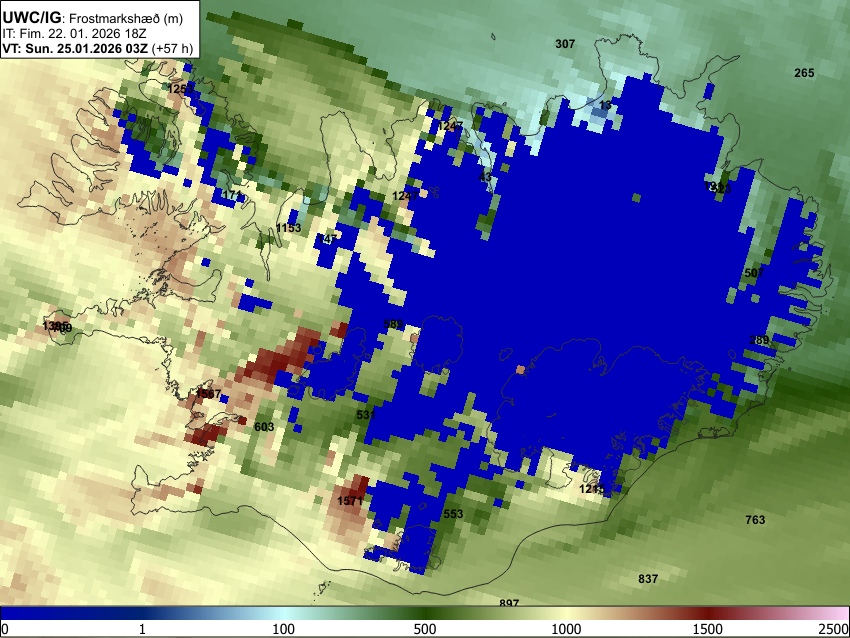Click the legend tick label 1000
The width and height of the screenshot is (850, 638).
click(x=566, y=629)
